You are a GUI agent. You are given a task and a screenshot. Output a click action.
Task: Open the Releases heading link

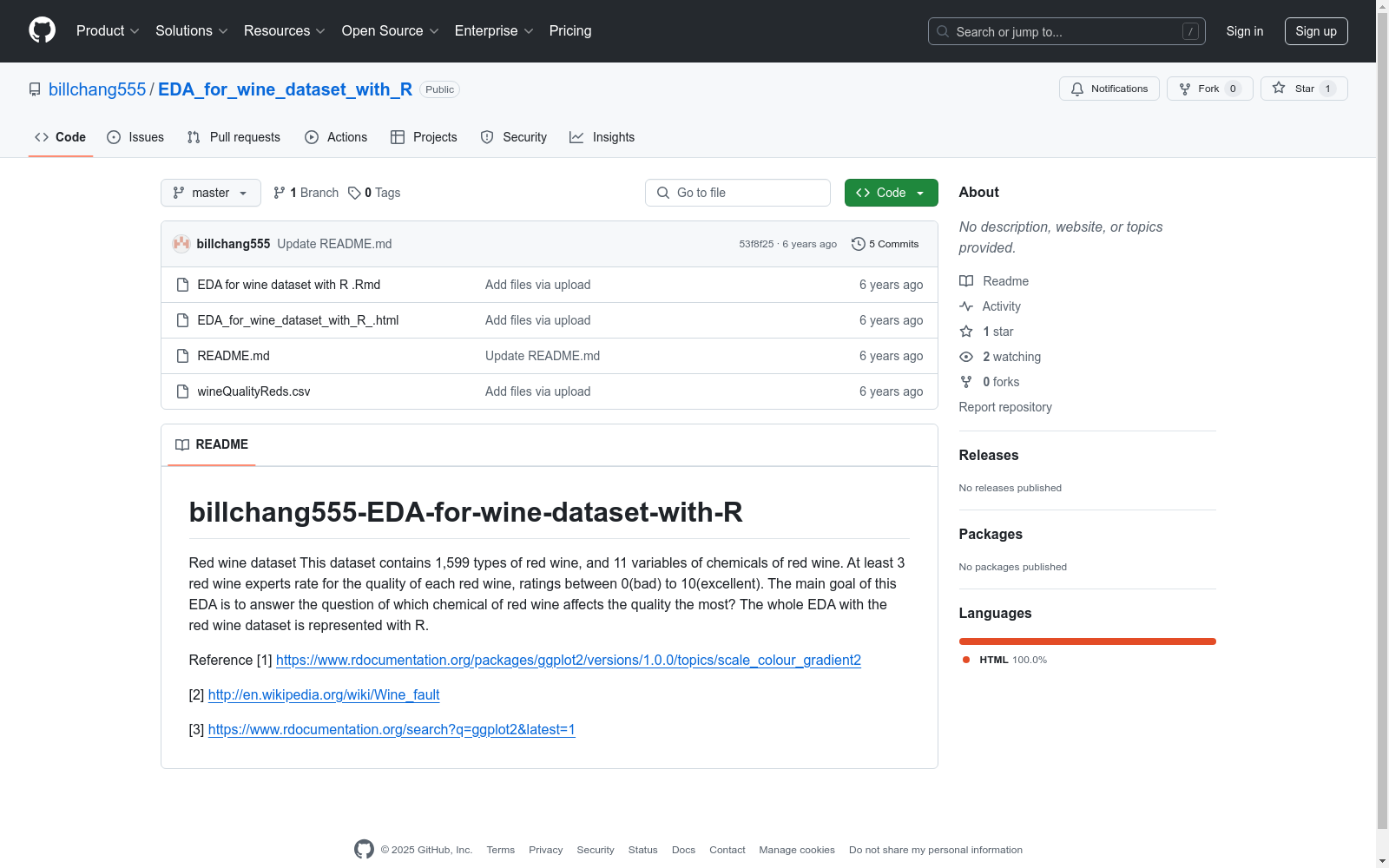[x=989, y=455]
